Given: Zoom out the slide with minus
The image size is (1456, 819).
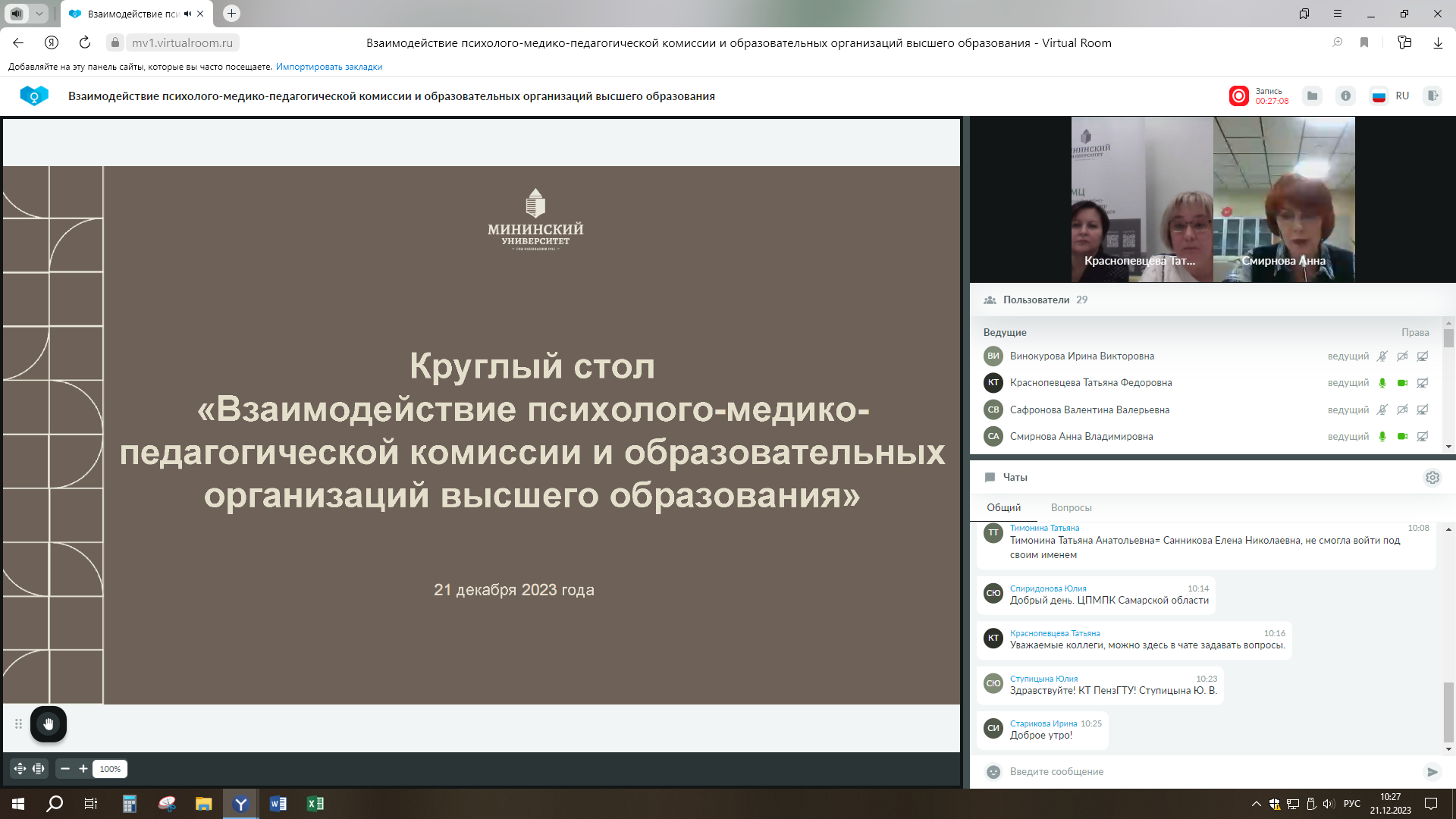Looking at the screenshot, I should click(65, 769).
